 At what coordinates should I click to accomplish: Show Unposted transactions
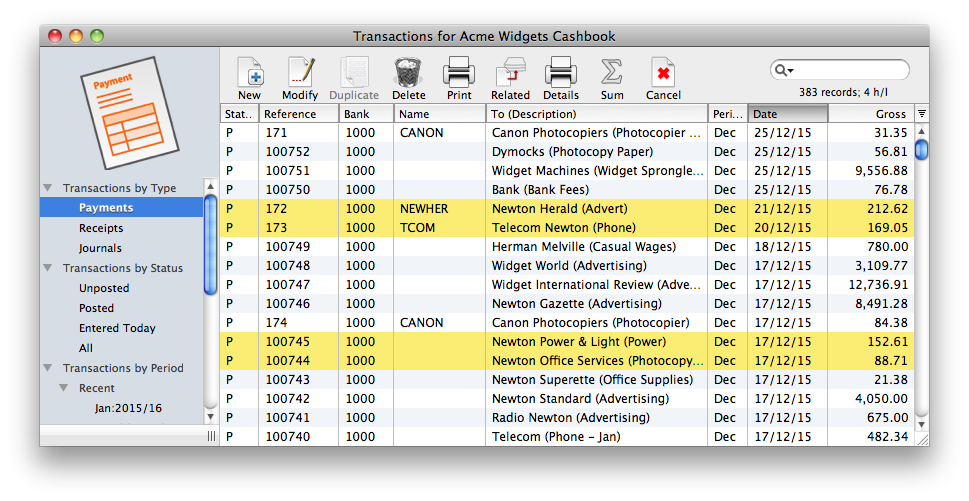[104, 288]
